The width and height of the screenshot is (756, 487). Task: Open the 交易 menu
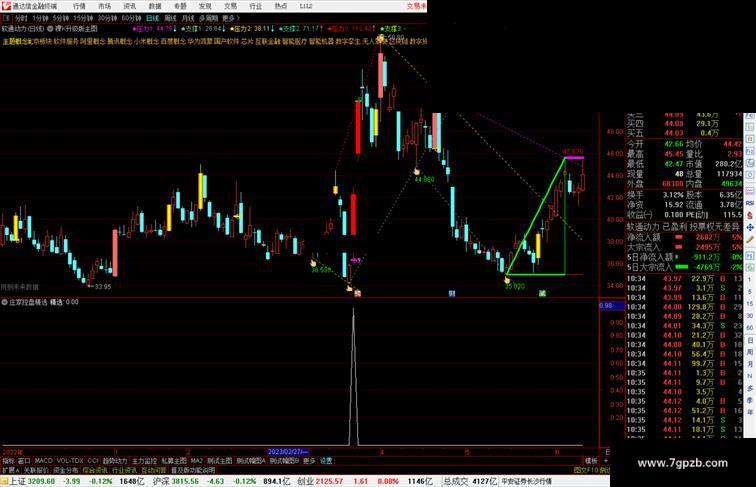click(x=230, y=6)
